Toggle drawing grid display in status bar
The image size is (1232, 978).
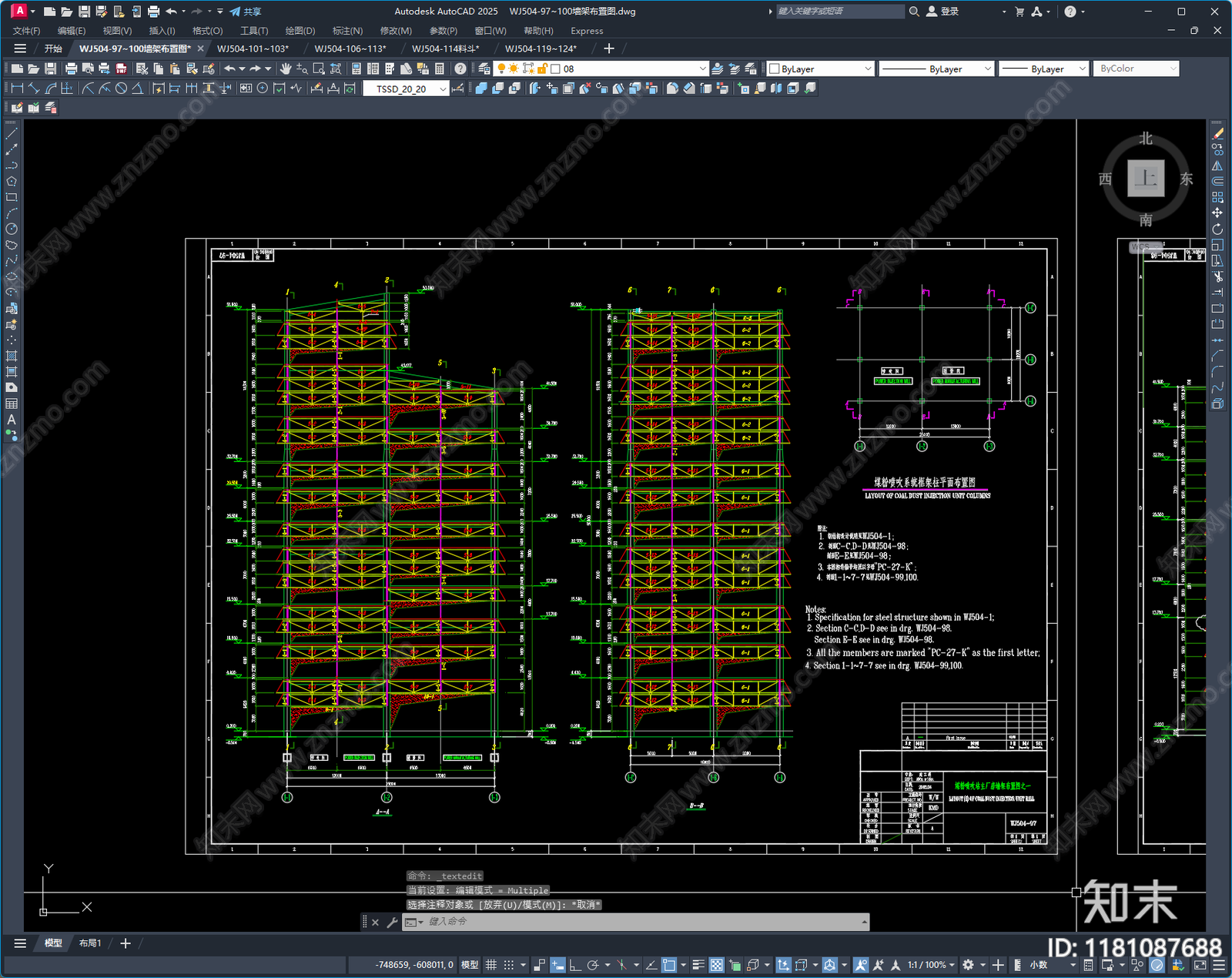coord(490,965)
